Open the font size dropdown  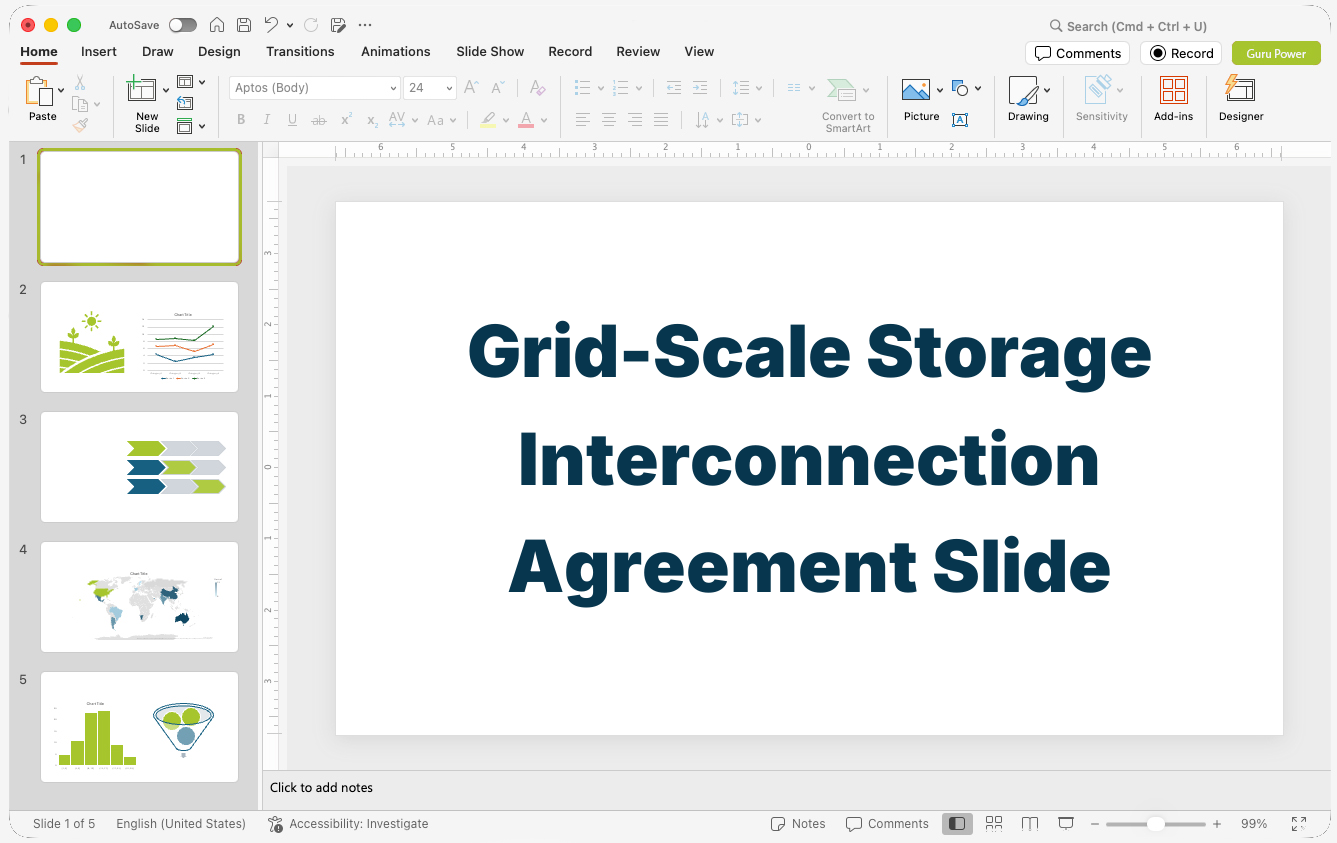(x=449, y=88)
